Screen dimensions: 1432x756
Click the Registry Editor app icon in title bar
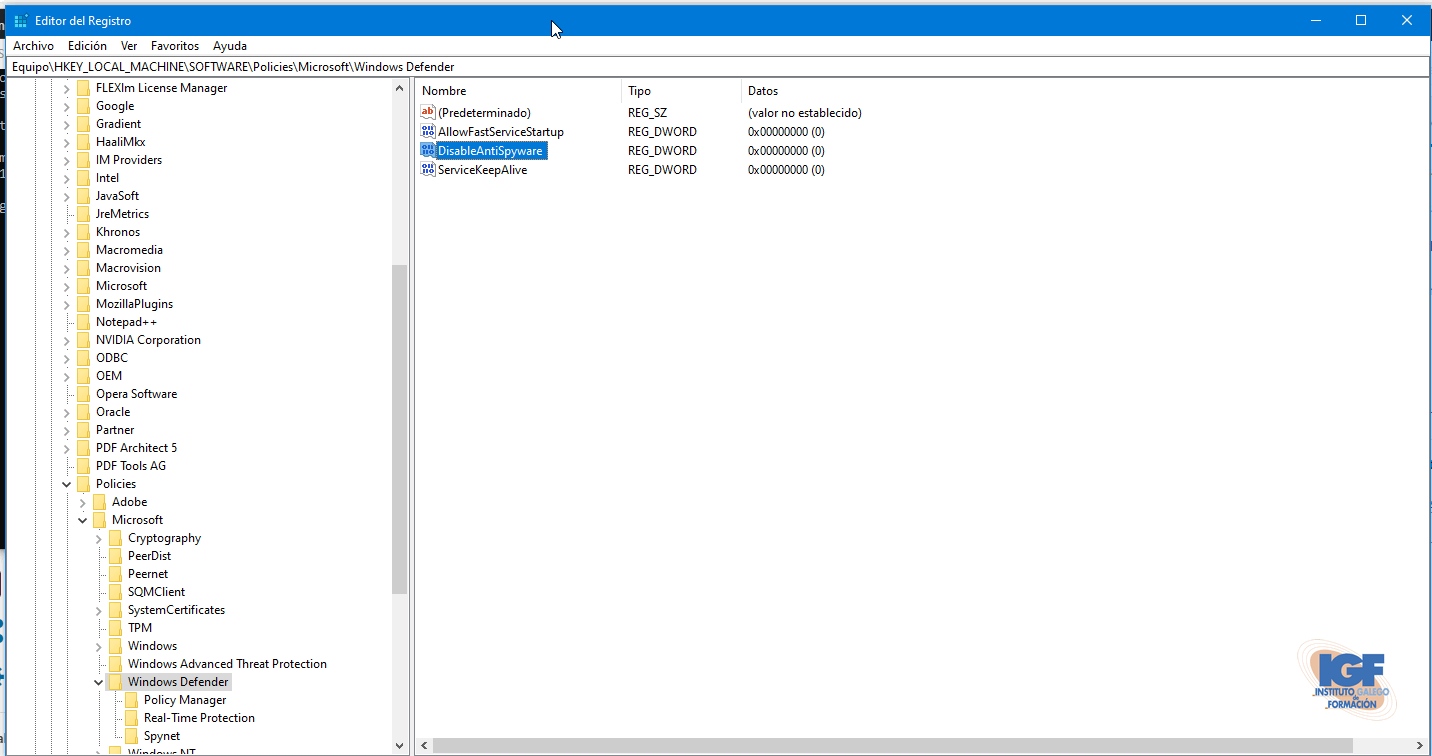[x=20, y=21]
